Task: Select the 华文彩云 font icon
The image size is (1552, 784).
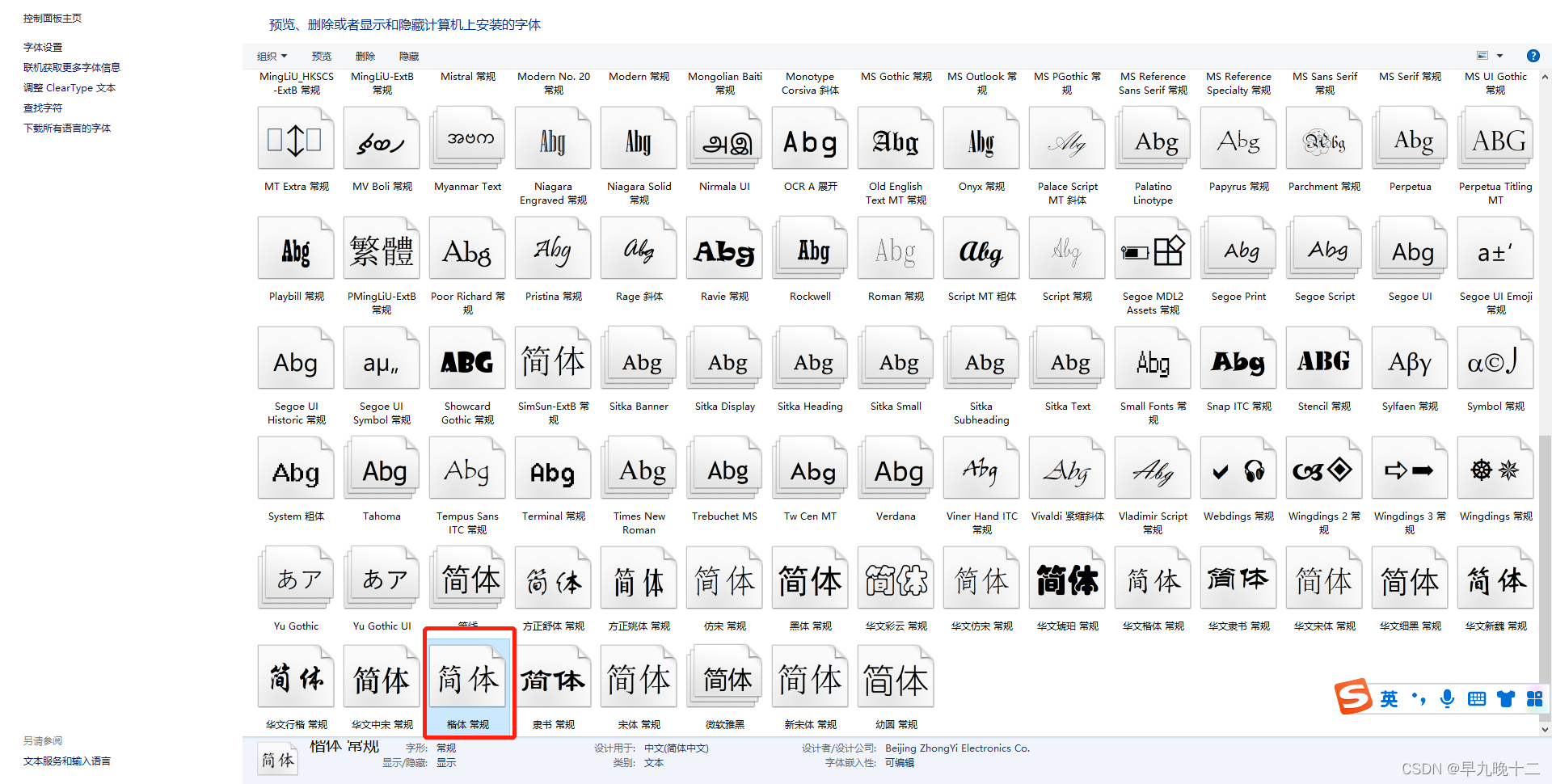Action: click(896, 580)
